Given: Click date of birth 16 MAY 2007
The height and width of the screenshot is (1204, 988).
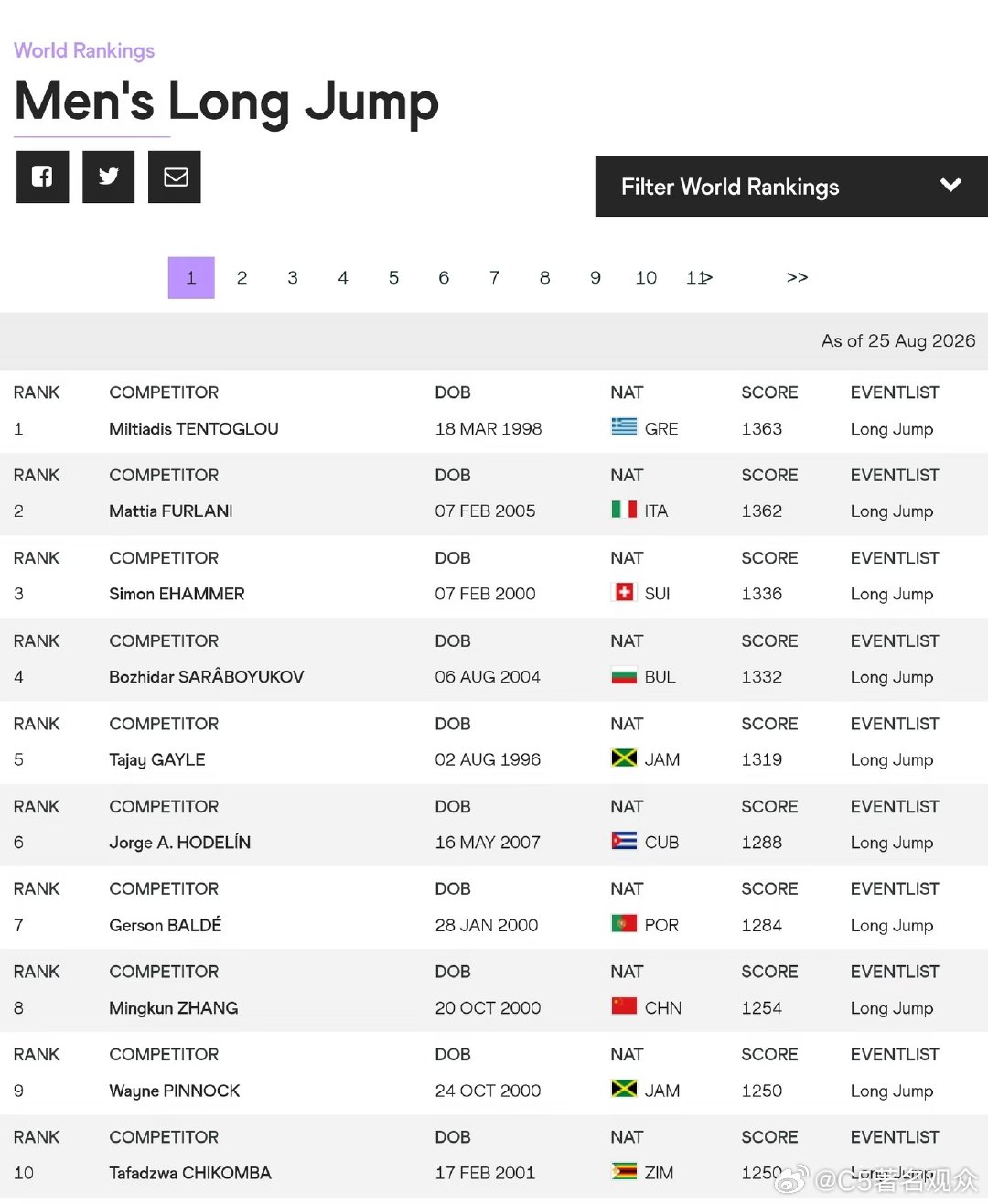Looking at the screenshot, I should pos(488,843).
